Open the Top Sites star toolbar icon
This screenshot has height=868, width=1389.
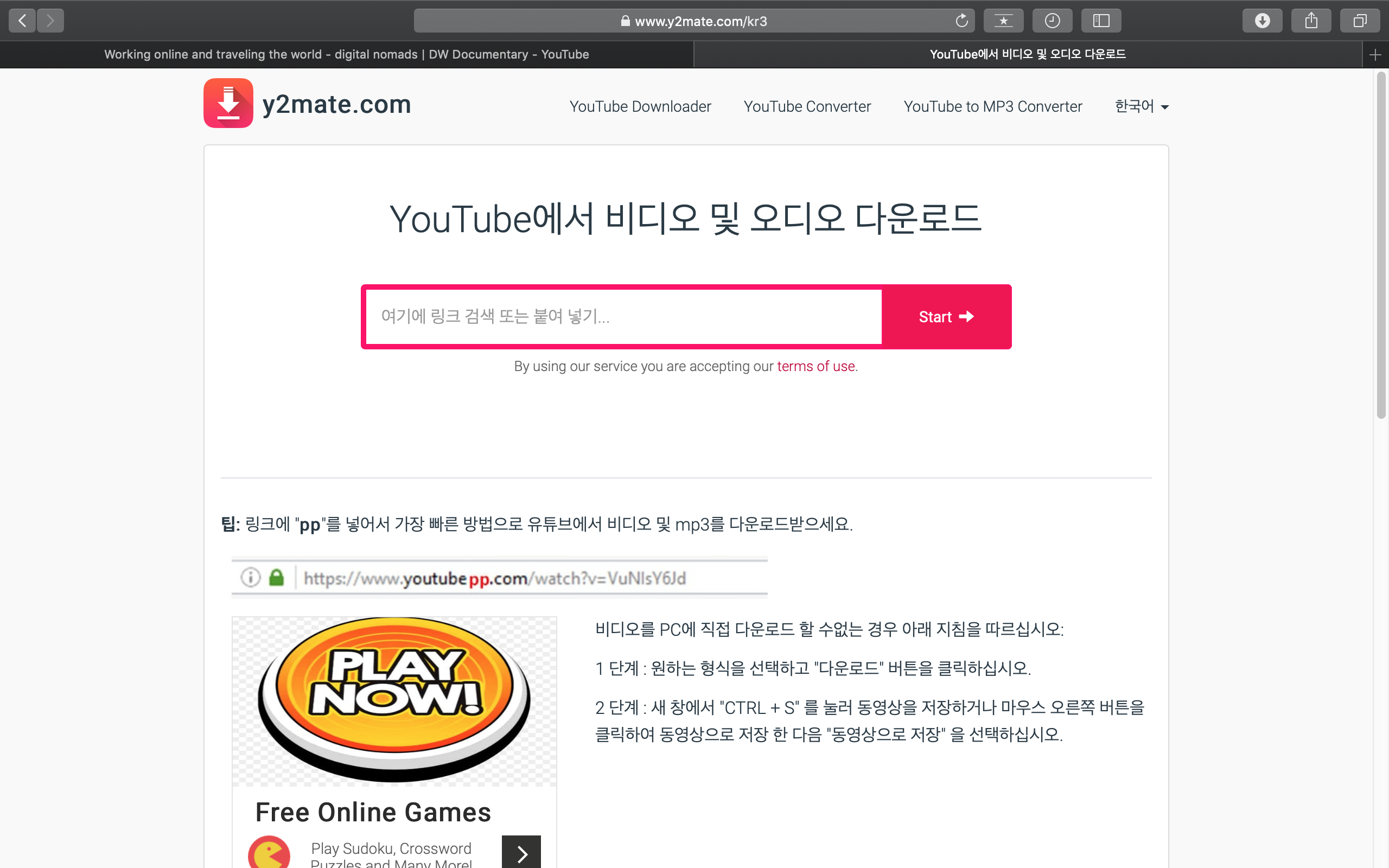(x=1003, y=21)
